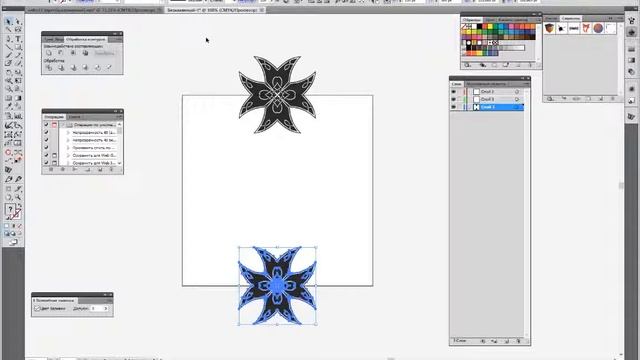Toggle dialog box icon of Операции по умолчанию
This screenshot has width=640, height=360.
tap(54, 124)
